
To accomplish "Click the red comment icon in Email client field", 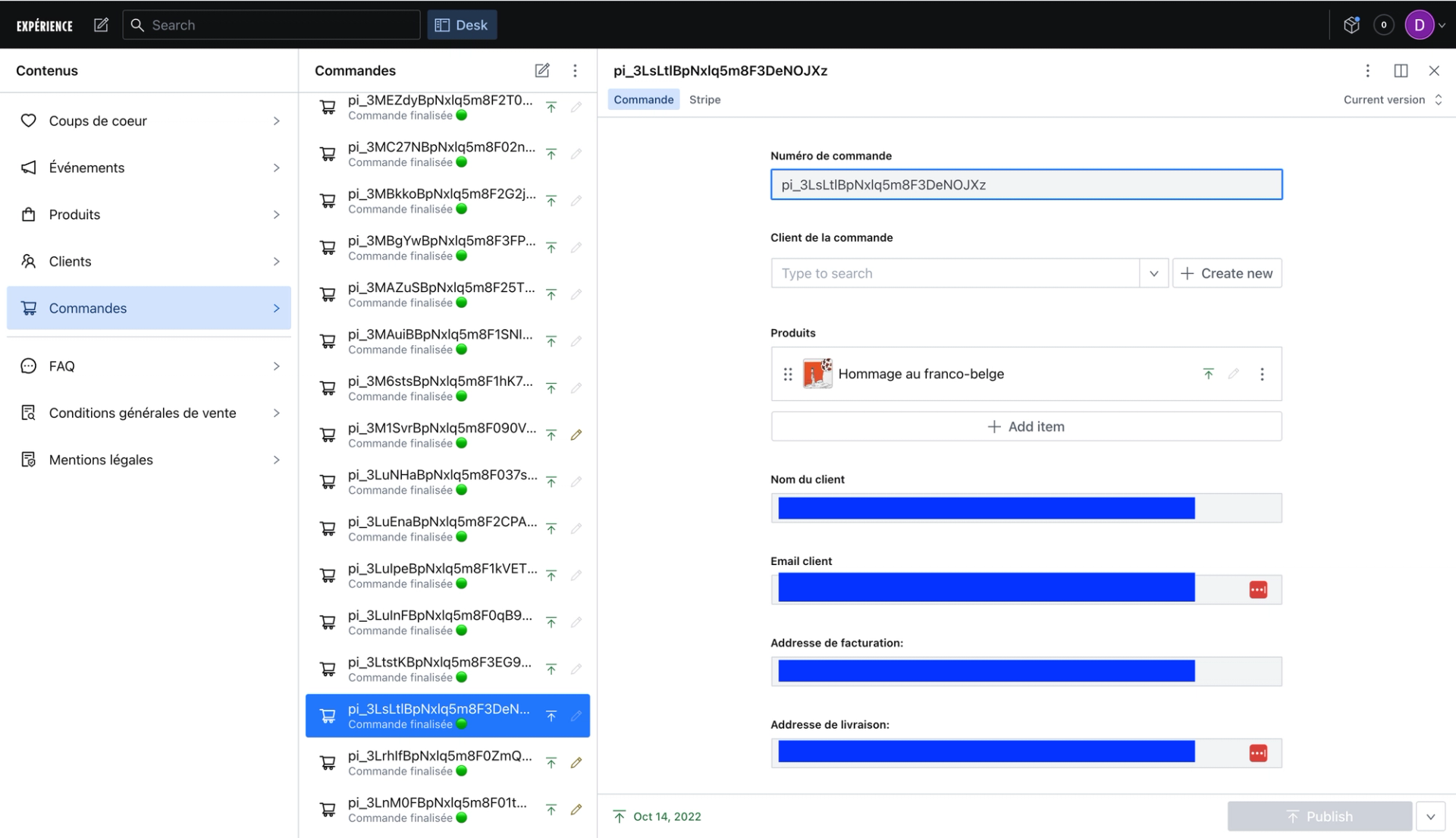I will click(1257, 590).
